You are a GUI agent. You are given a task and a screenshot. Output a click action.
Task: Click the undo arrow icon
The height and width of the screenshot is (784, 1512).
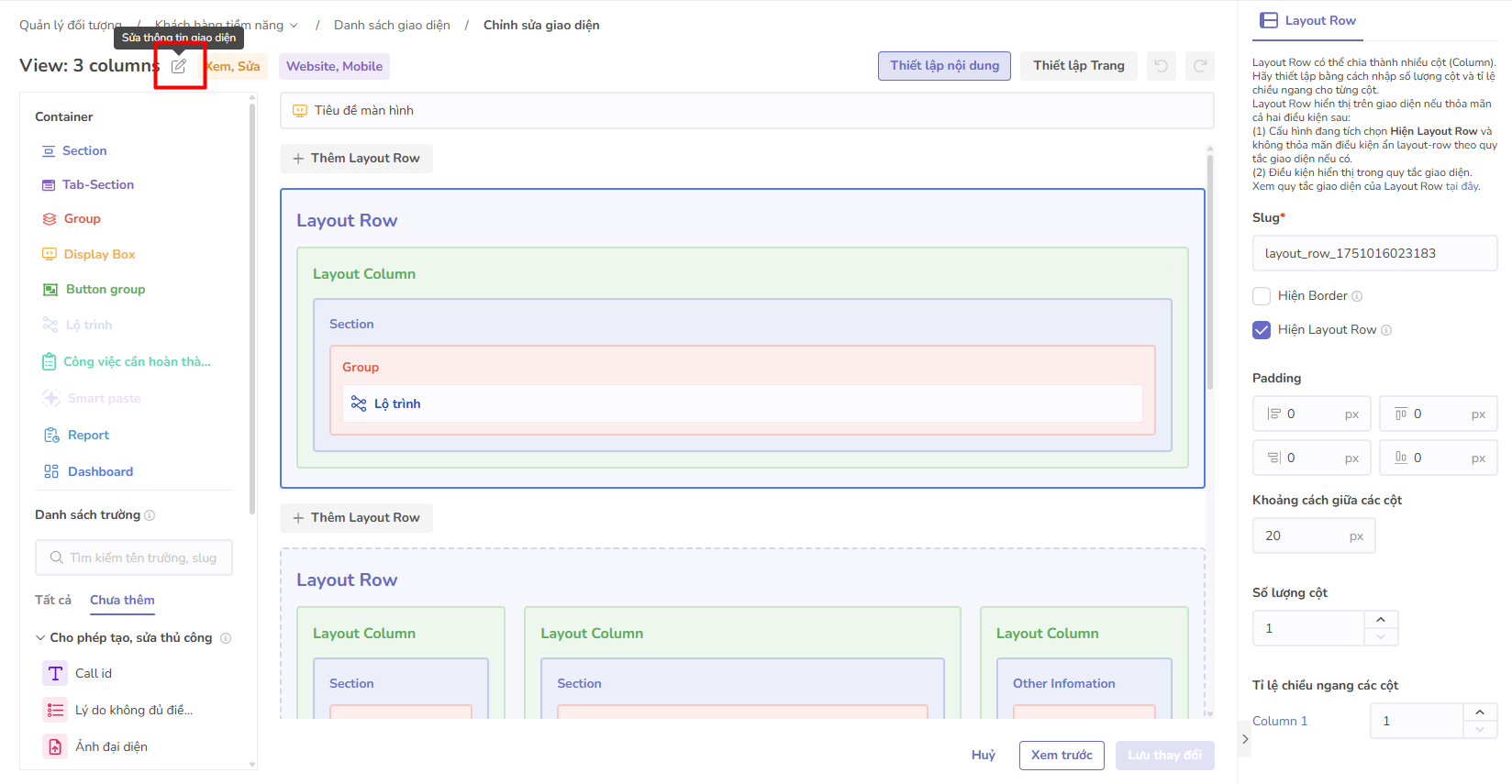point(1161,66)
